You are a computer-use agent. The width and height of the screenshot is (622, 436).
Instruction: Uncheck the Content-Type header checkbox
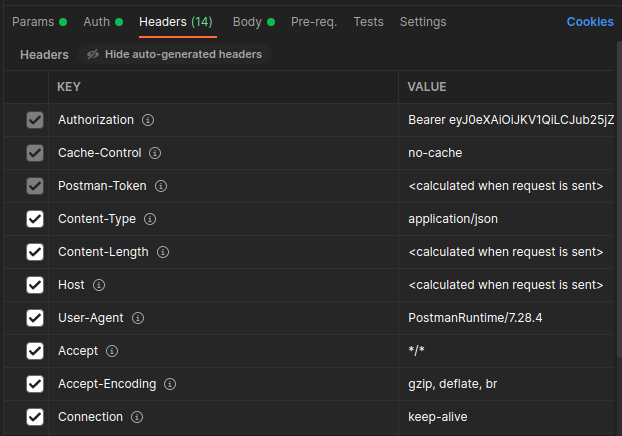point(35,219)
